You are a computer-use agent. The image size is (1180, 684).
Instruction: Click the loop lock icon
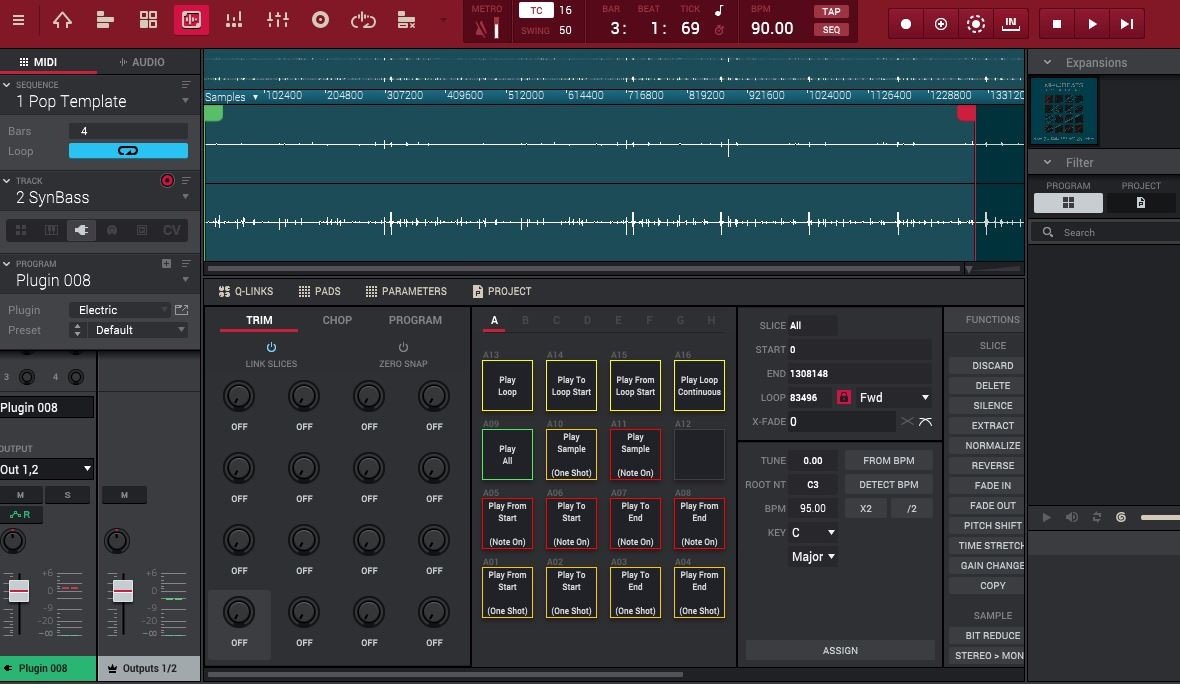coord(843,397)
